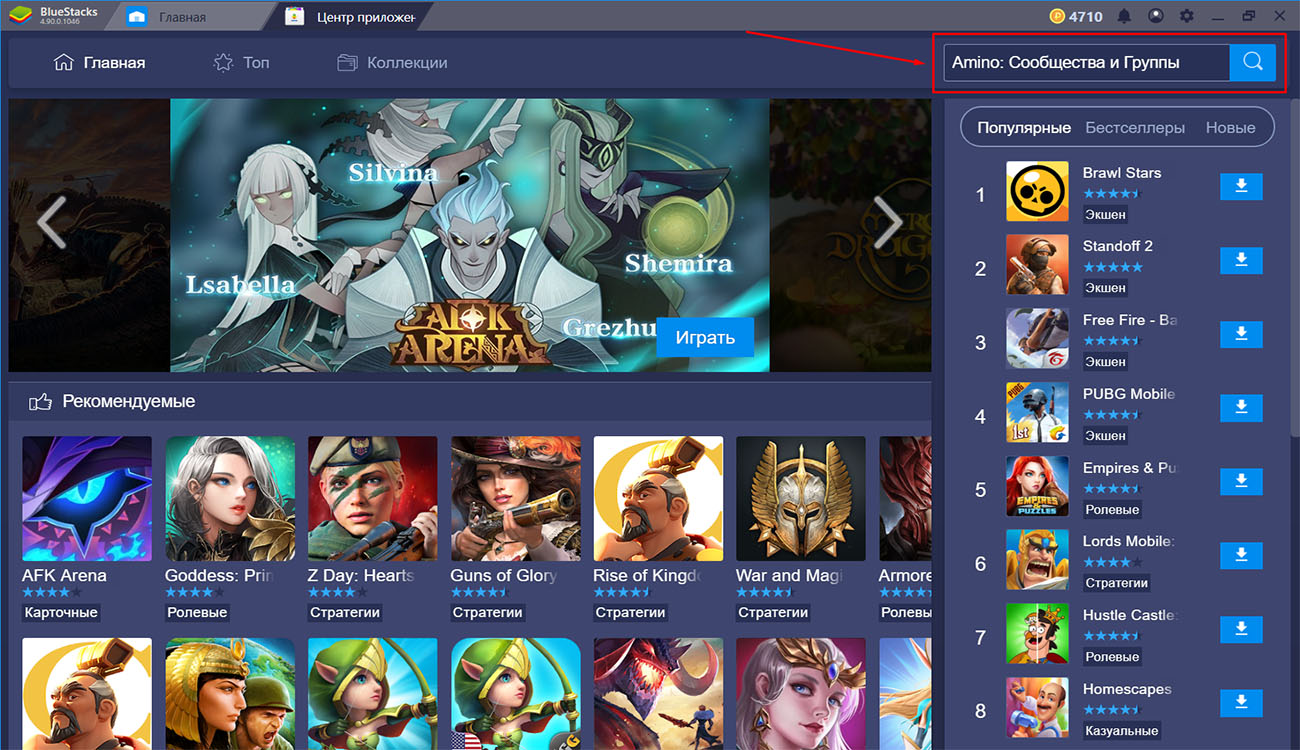Viewport: 1300px width, 750px height.
Task: Open the PUBG Mobile app icon
Action: tap(1037, 412)
